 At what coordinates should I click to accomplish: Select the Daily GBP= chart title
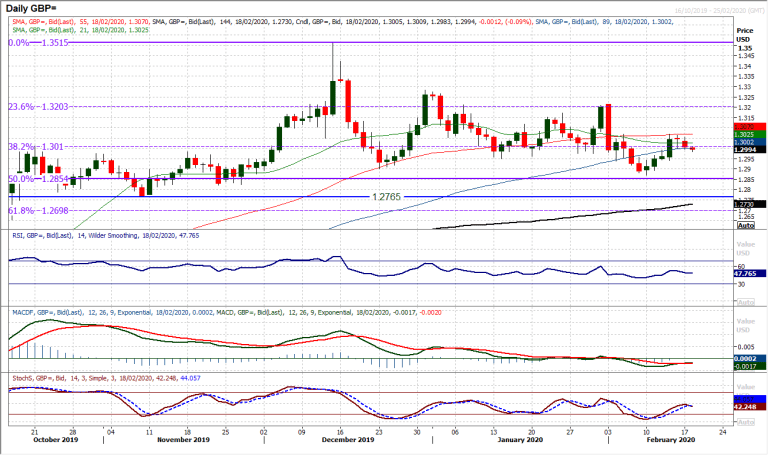(31, 9)
